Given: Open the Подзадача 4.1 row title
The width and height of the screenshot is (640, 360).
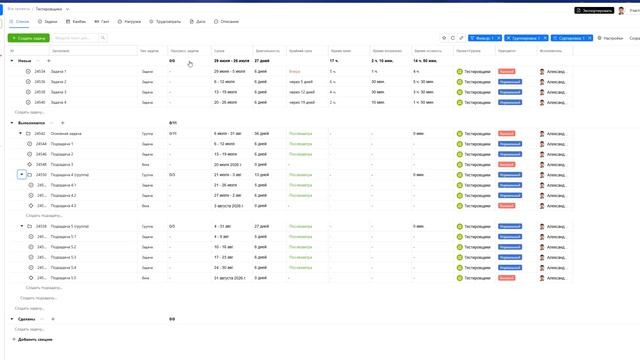Looking at the screenshot, I should tap(63, 185).
